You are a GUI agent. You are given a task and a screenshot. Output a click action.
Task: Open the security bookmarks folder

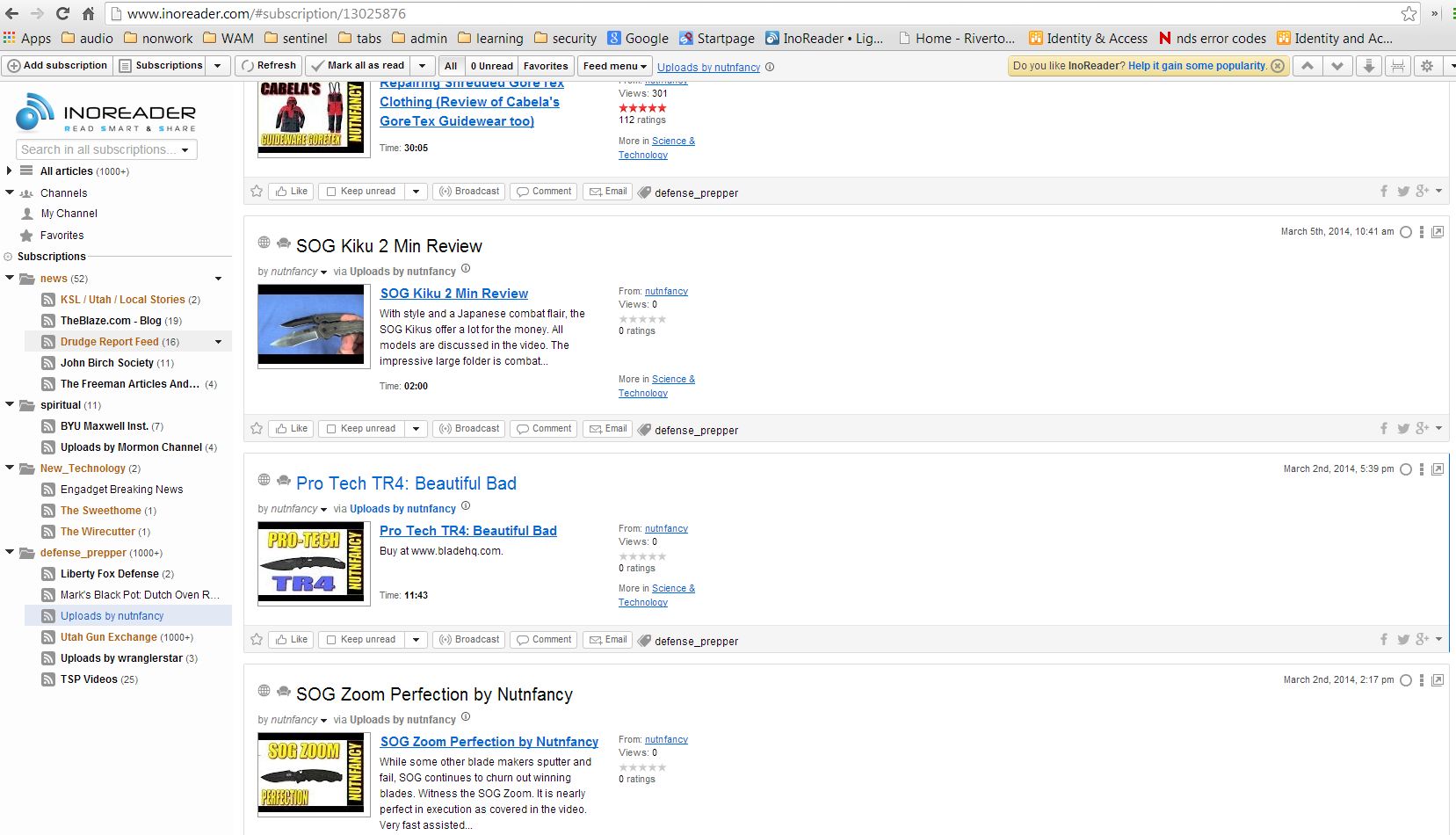(565, 39)
